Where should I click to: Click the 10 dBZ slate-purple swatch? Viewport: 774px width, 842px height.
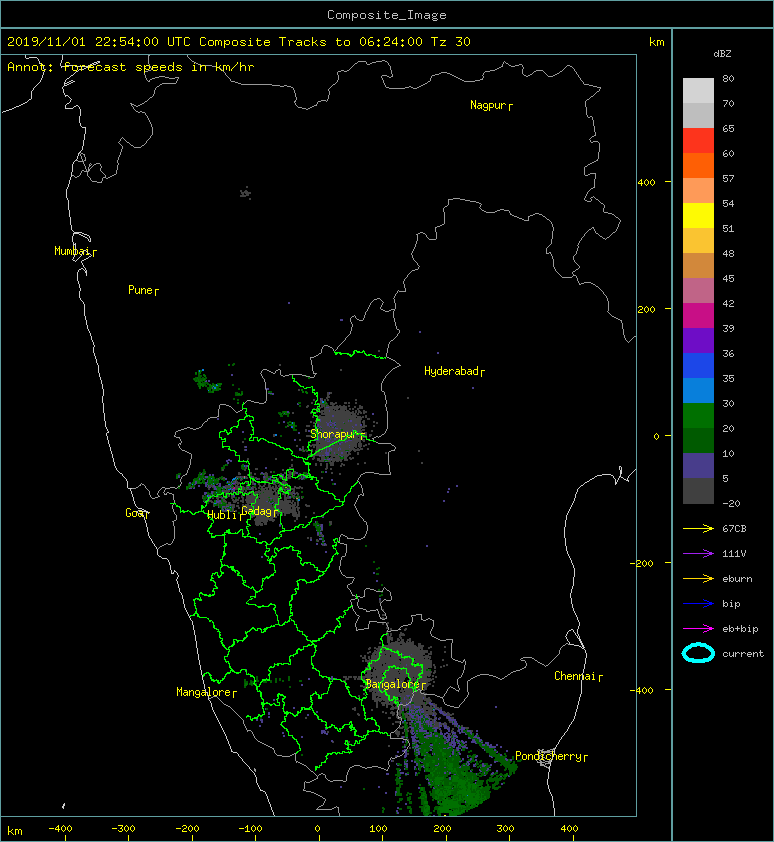coord(698,466)
